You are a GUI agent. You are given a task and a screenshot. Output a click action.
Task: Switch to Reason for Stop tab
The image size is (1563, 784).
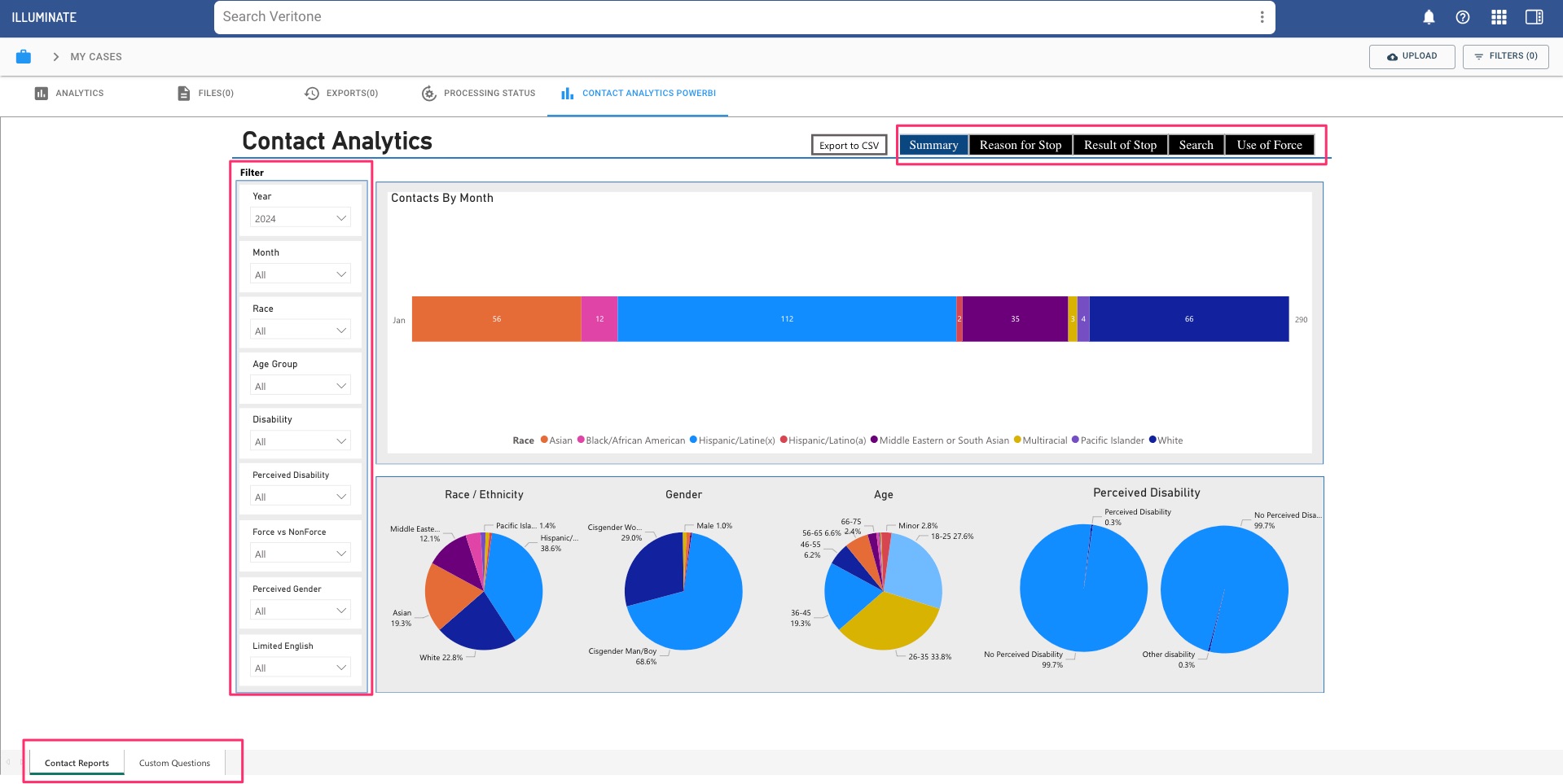[1021, 145]
